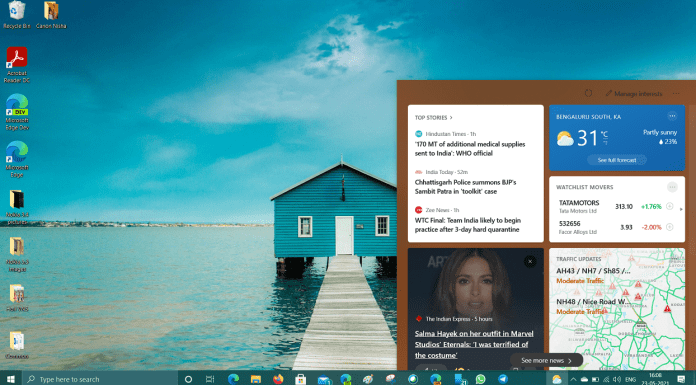696x385 pixels.
Task: Open WTC Final Team India quarantine story
Action: [x=468, y=225]
